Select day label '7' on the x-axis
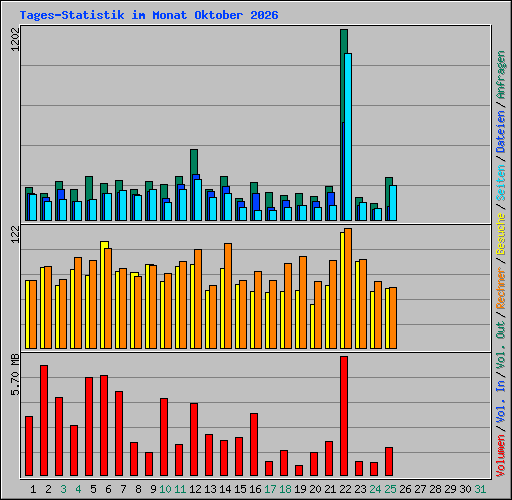This screenshot has height=500, width=512. click(x=123, y=489)
